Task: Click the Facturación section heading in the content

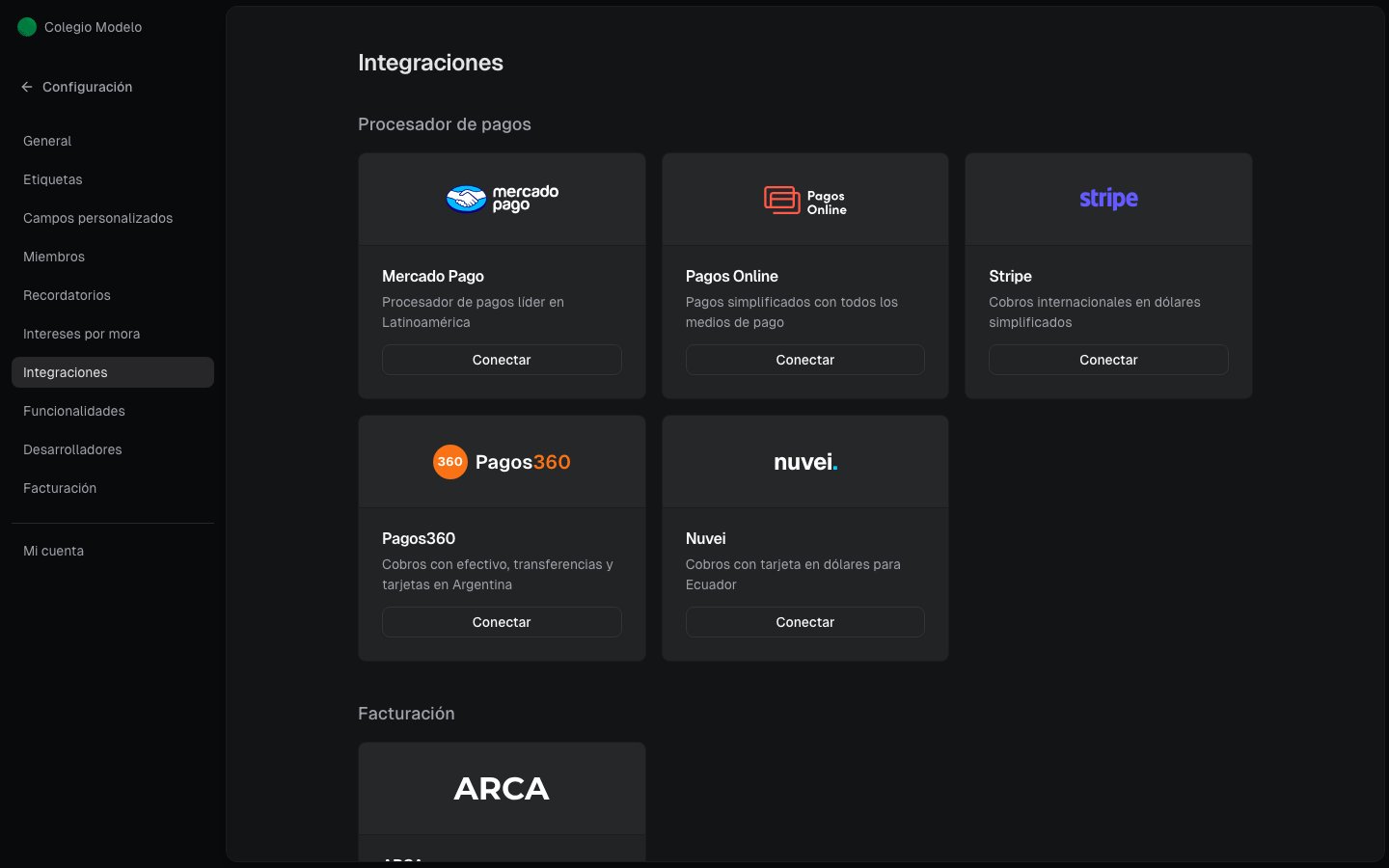Action: pos(406,714)
